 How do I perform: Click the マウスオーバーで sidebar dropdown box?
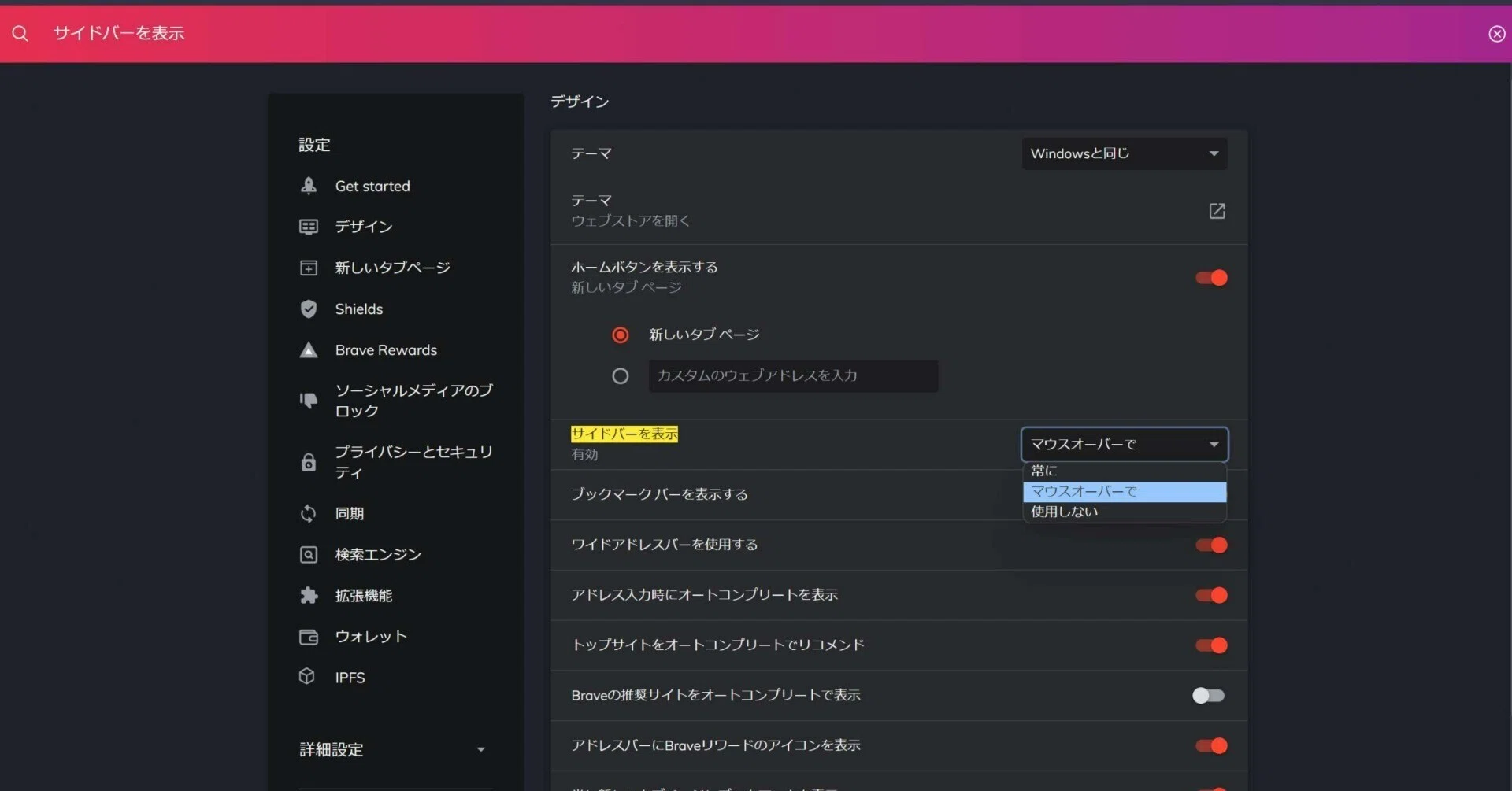pos(1124,445)
